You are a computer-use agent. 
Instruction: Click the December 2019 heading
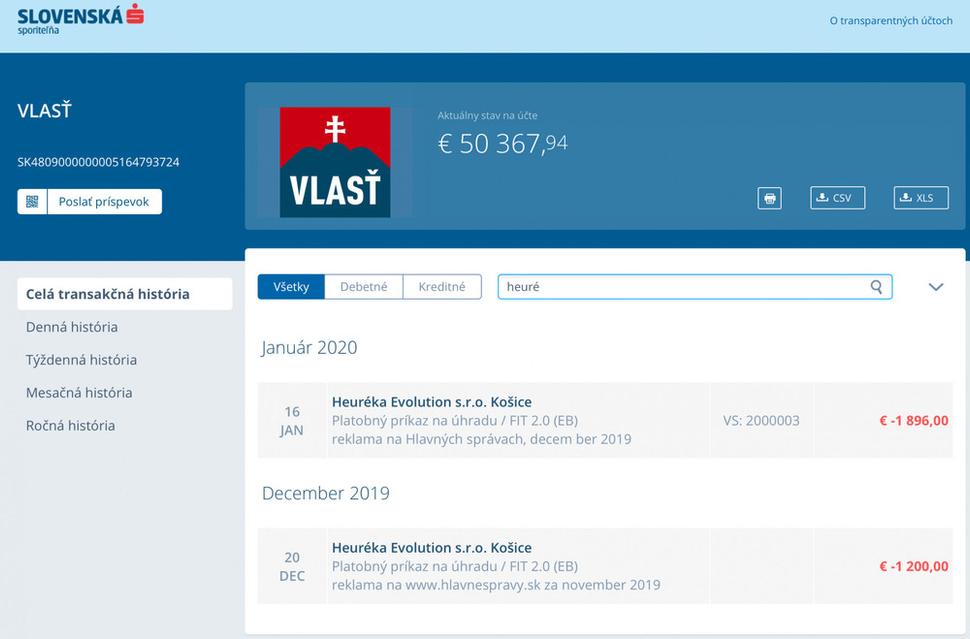(x=325, y=493)
